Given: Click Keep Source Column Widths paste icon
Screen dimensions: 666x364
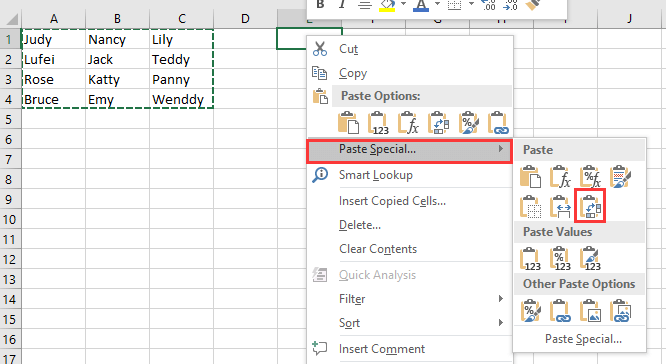Looking at the screenshot, I should coord(560,206).
